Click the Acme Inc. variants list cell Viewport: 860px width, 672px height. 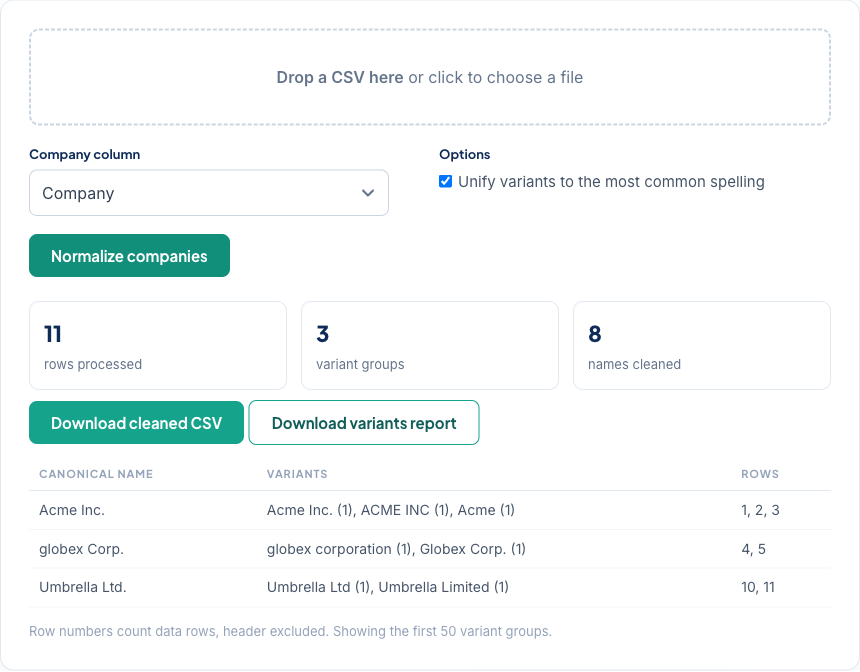point(391,510)
